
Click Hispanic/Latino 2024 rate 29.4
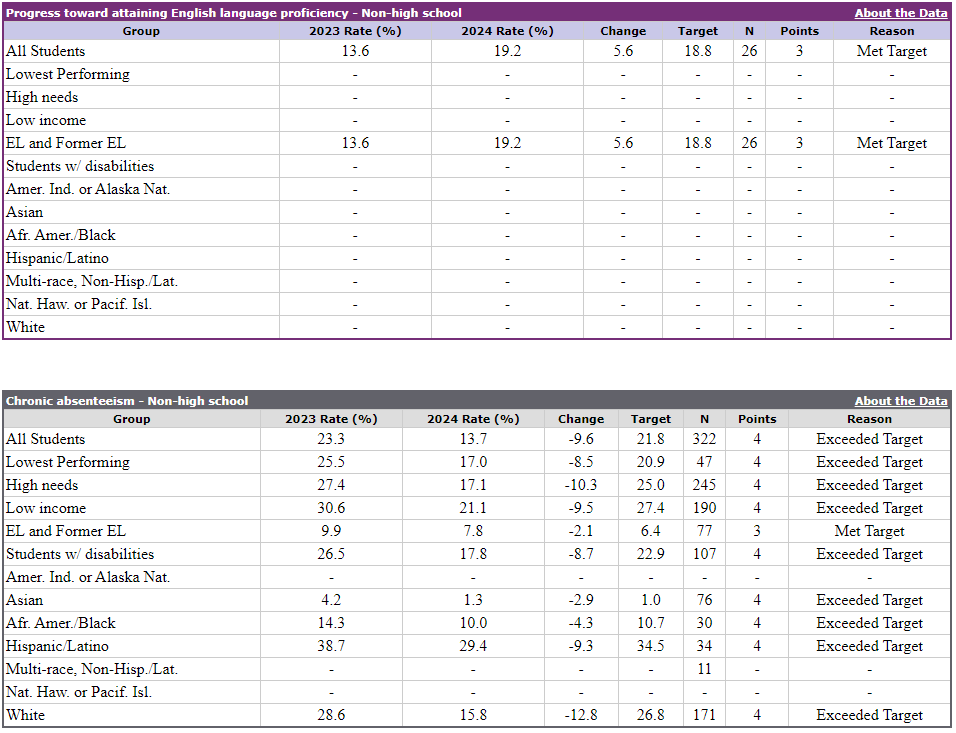click(473, 646)
